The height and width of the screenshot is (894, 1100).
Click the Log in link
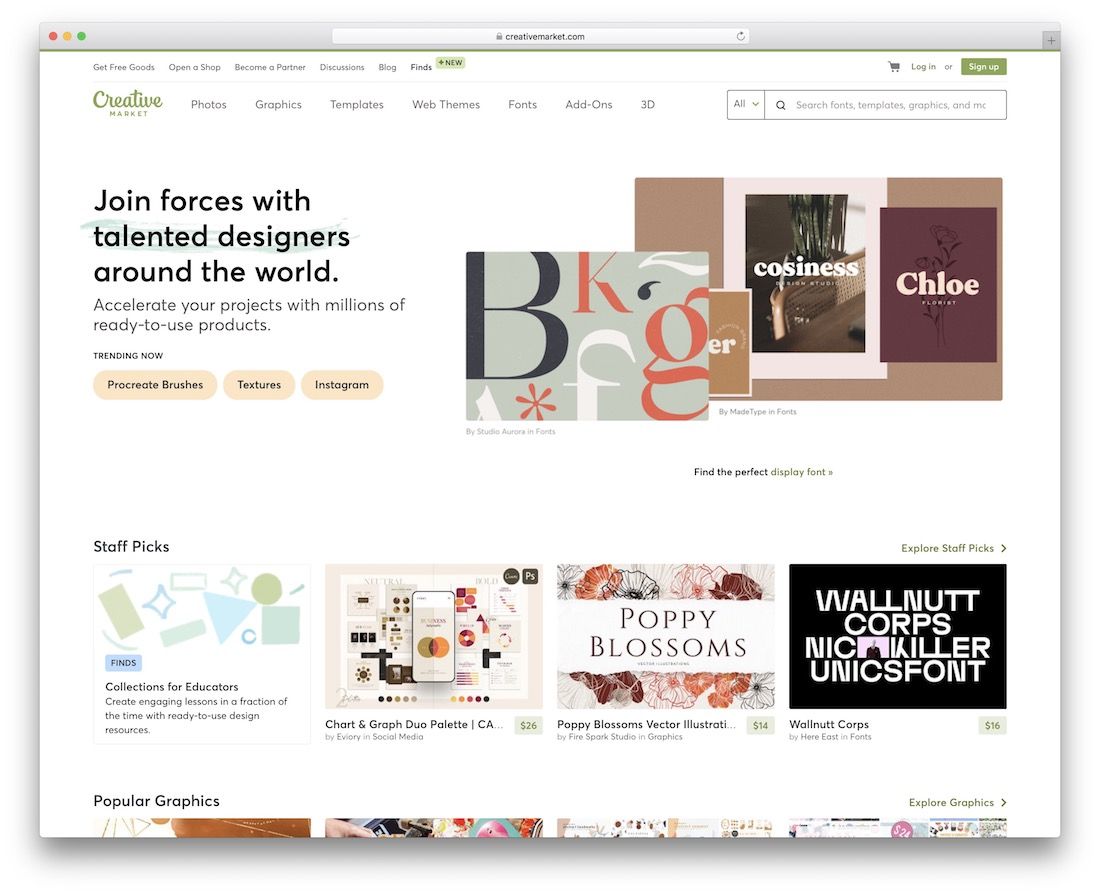923,67
